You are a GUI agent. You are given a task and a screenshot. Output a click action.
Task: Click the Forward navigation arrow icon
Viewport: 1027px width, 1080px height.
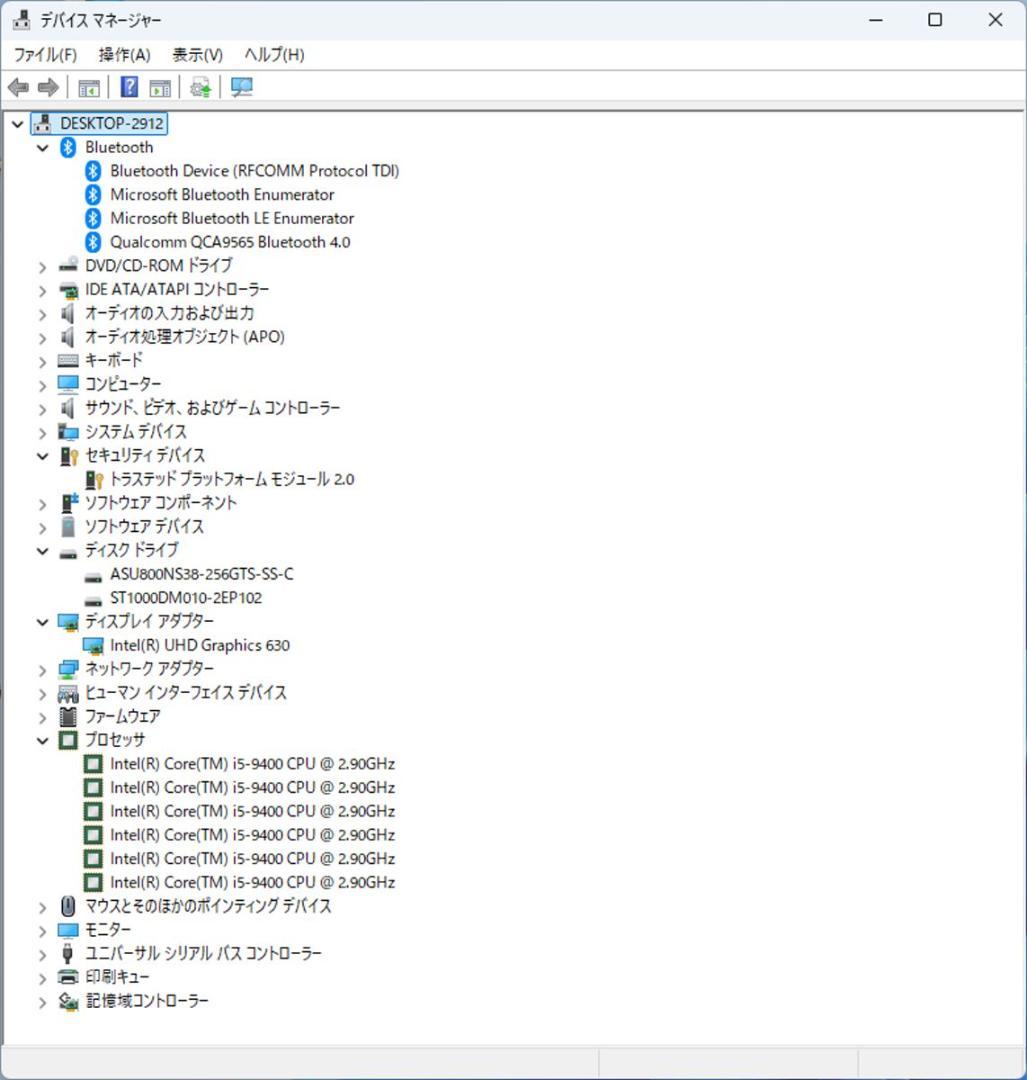(x=47, y=87)
